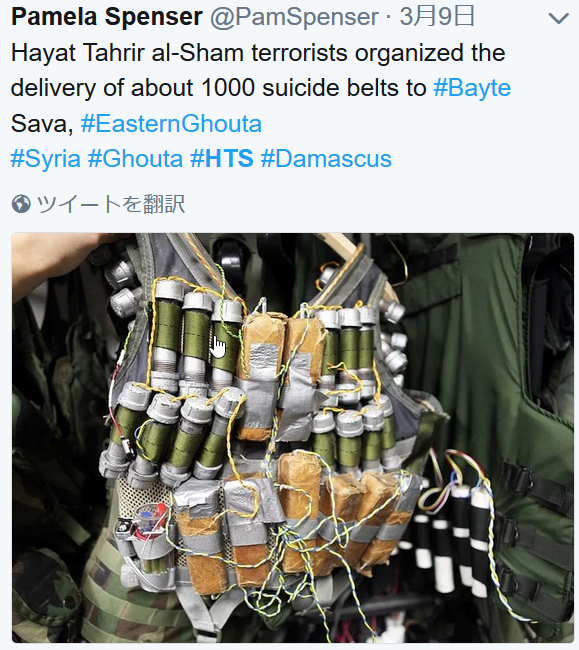Viewport: 579px width, 650px height.
Task: Click the number 1000 in the tweet
Action: (228, 88)
